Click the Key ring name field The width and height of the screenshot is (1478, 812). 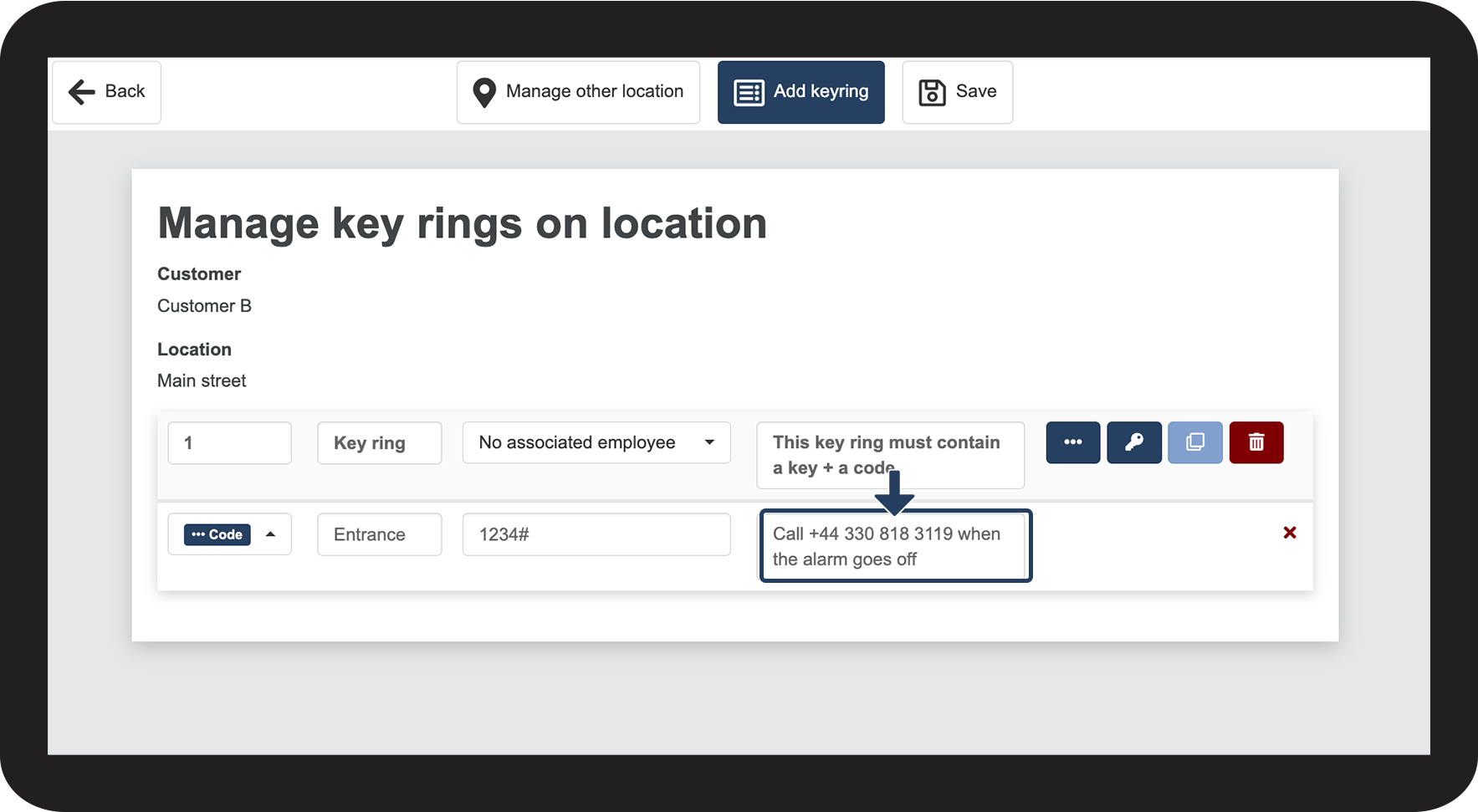coord(379,442)
